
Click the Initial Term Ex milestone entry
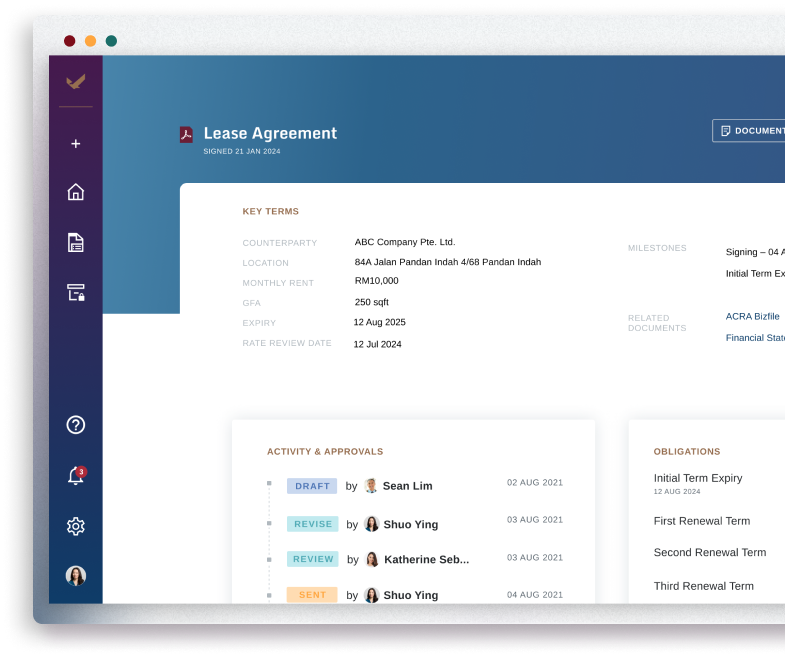[755, 273]
